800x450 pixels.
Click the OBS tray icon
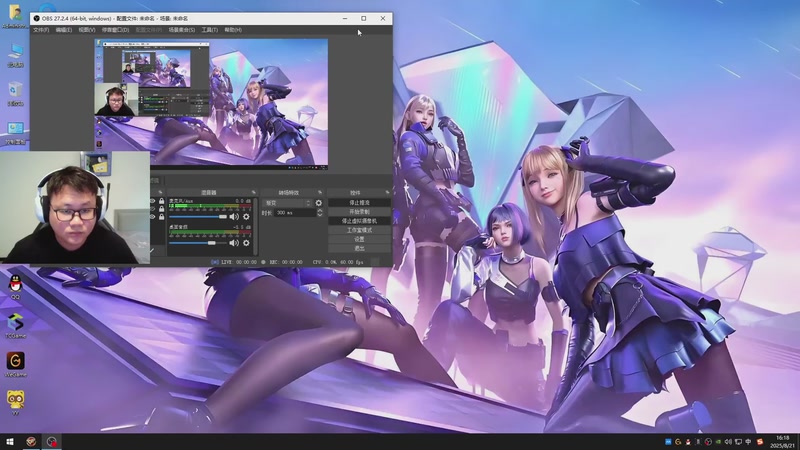[x=708, y=442]
